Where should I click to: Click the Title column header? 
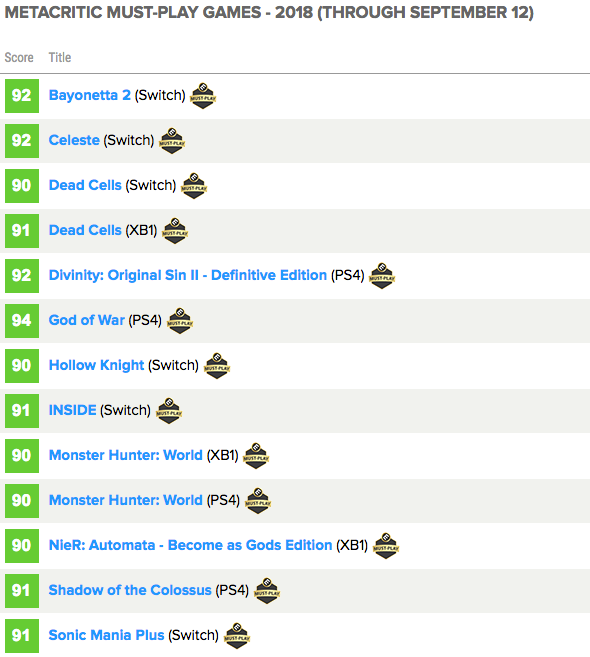coord(60,57)
